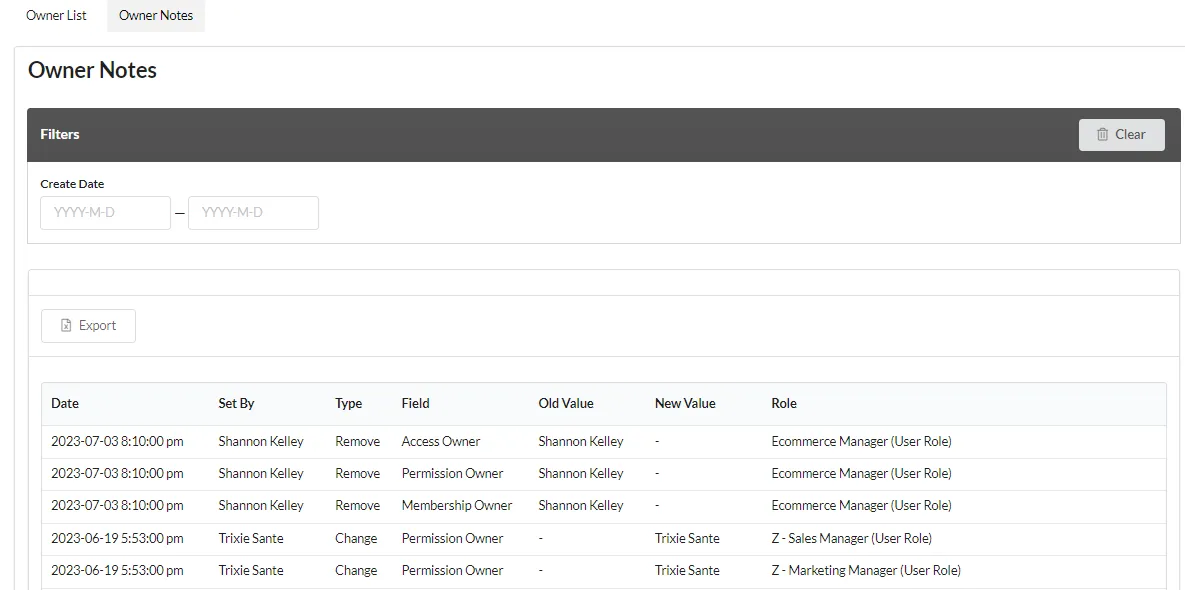Viewport: 1185px width, 590px height.
Task: Click the New Value column header
Action: (685, 403)
